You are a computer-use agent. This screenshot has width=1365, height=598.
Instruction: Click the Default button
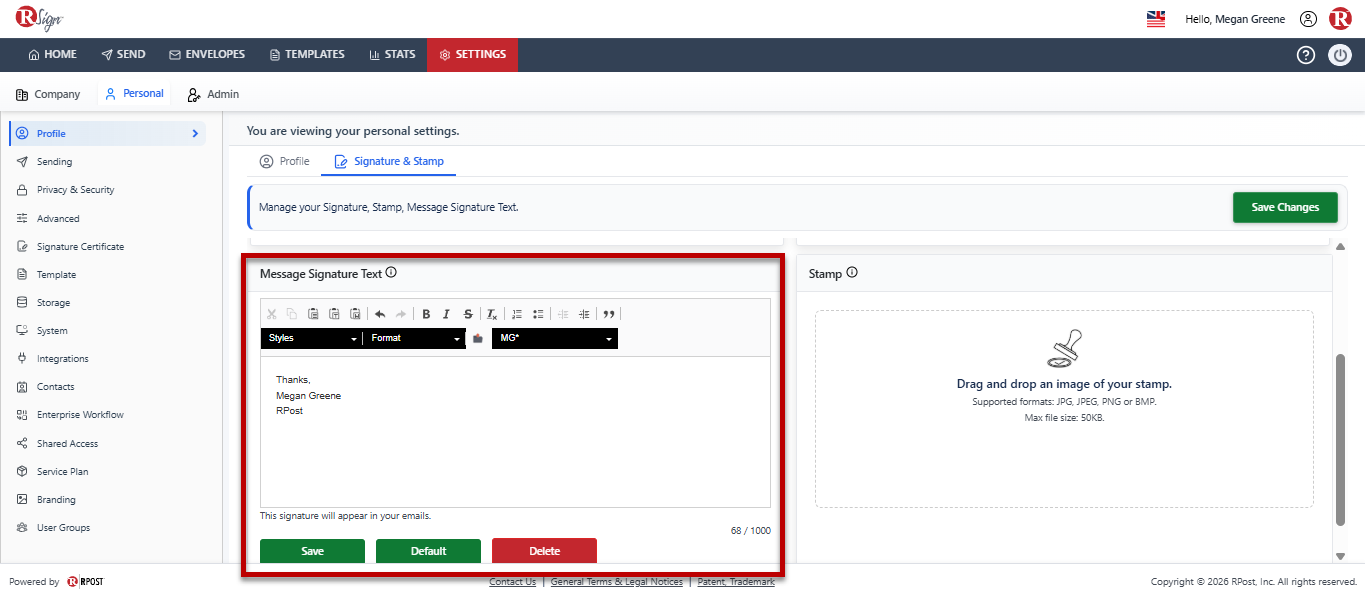(428, 551)
